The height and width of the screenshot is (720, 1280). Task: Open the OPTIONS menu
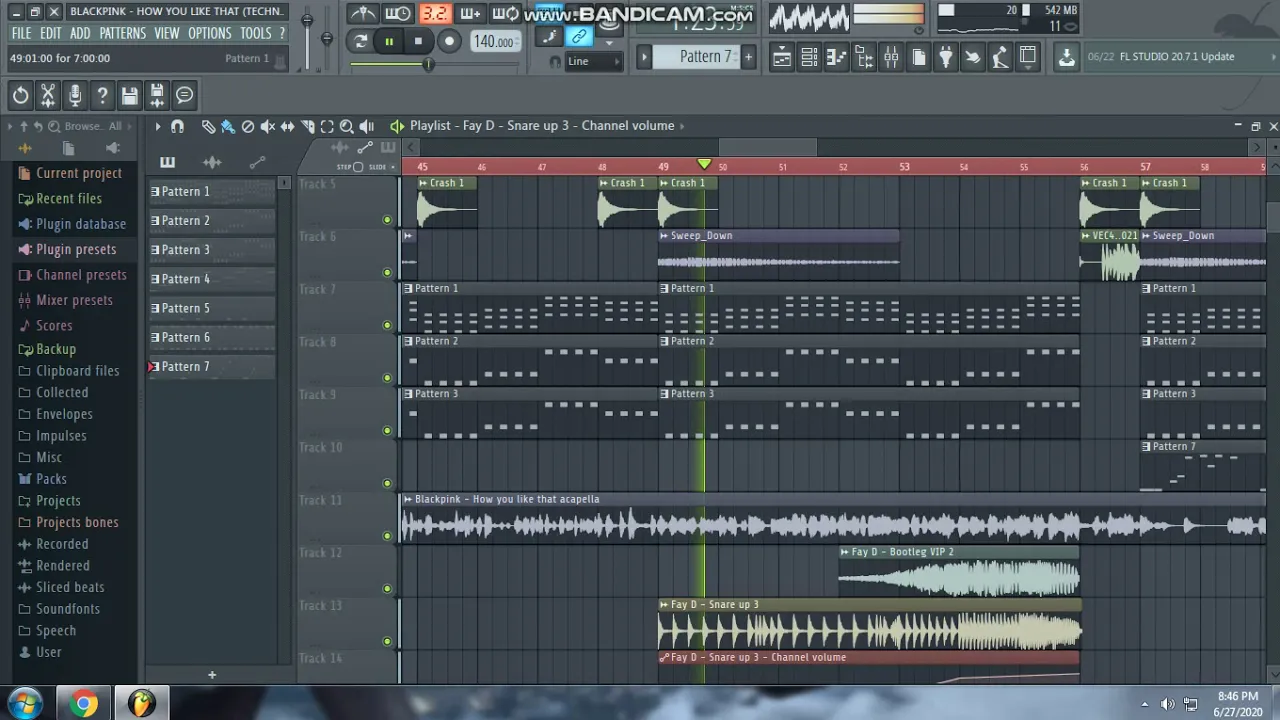pyautogui.click(x=209, y=33)
